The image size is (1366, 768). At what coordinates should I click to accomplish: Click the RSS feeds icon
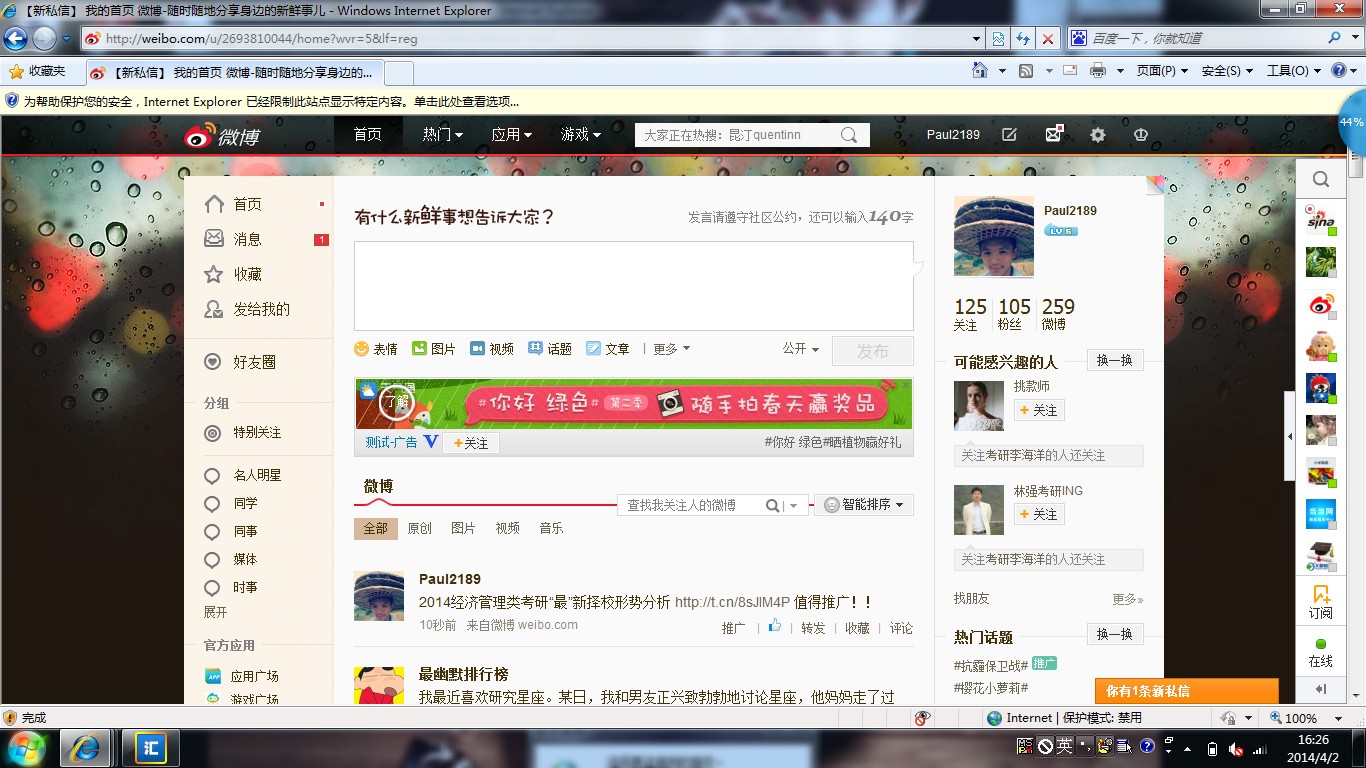(1026, 71)
